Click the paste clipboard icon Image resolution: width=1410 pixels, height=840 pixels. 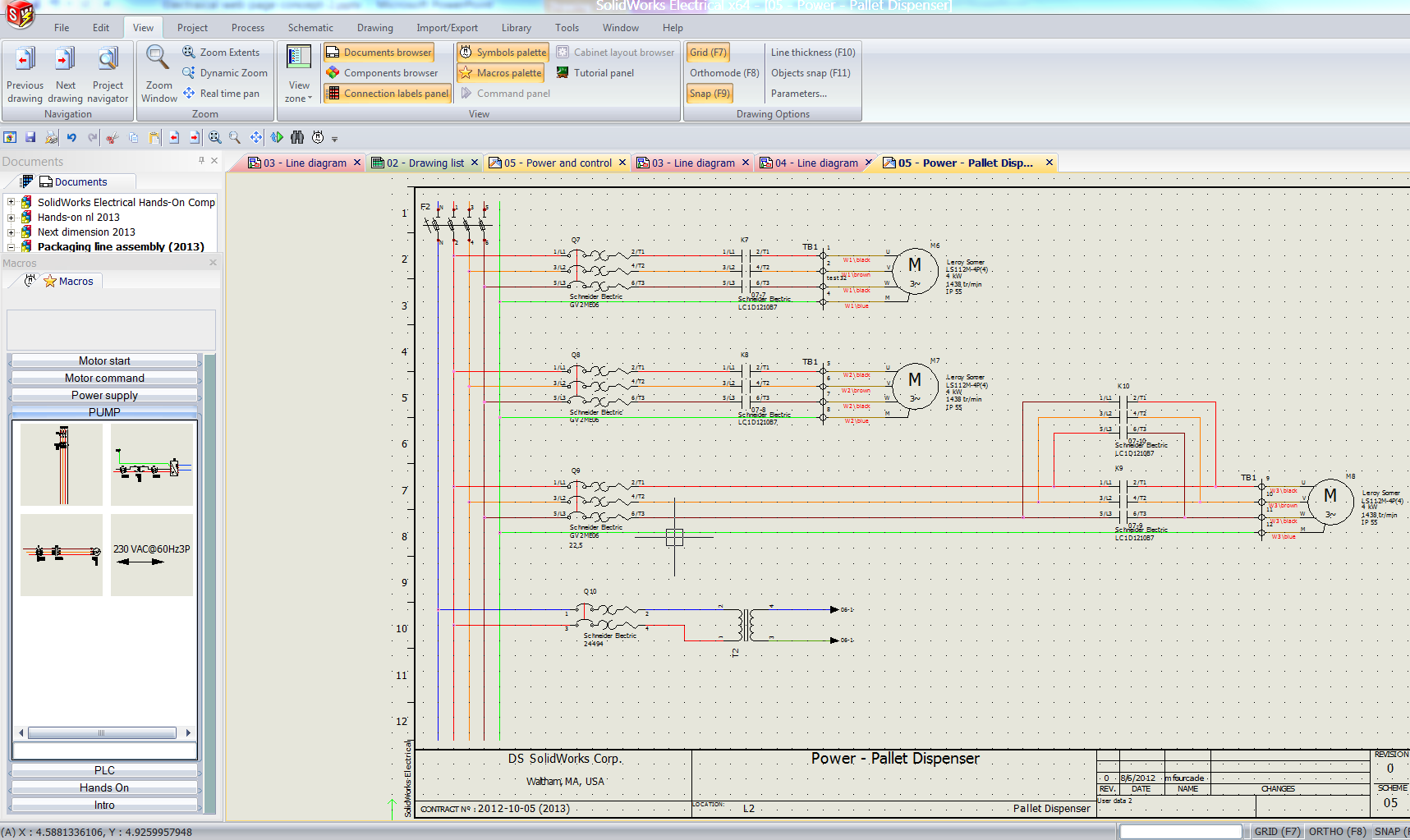point(154,137)
